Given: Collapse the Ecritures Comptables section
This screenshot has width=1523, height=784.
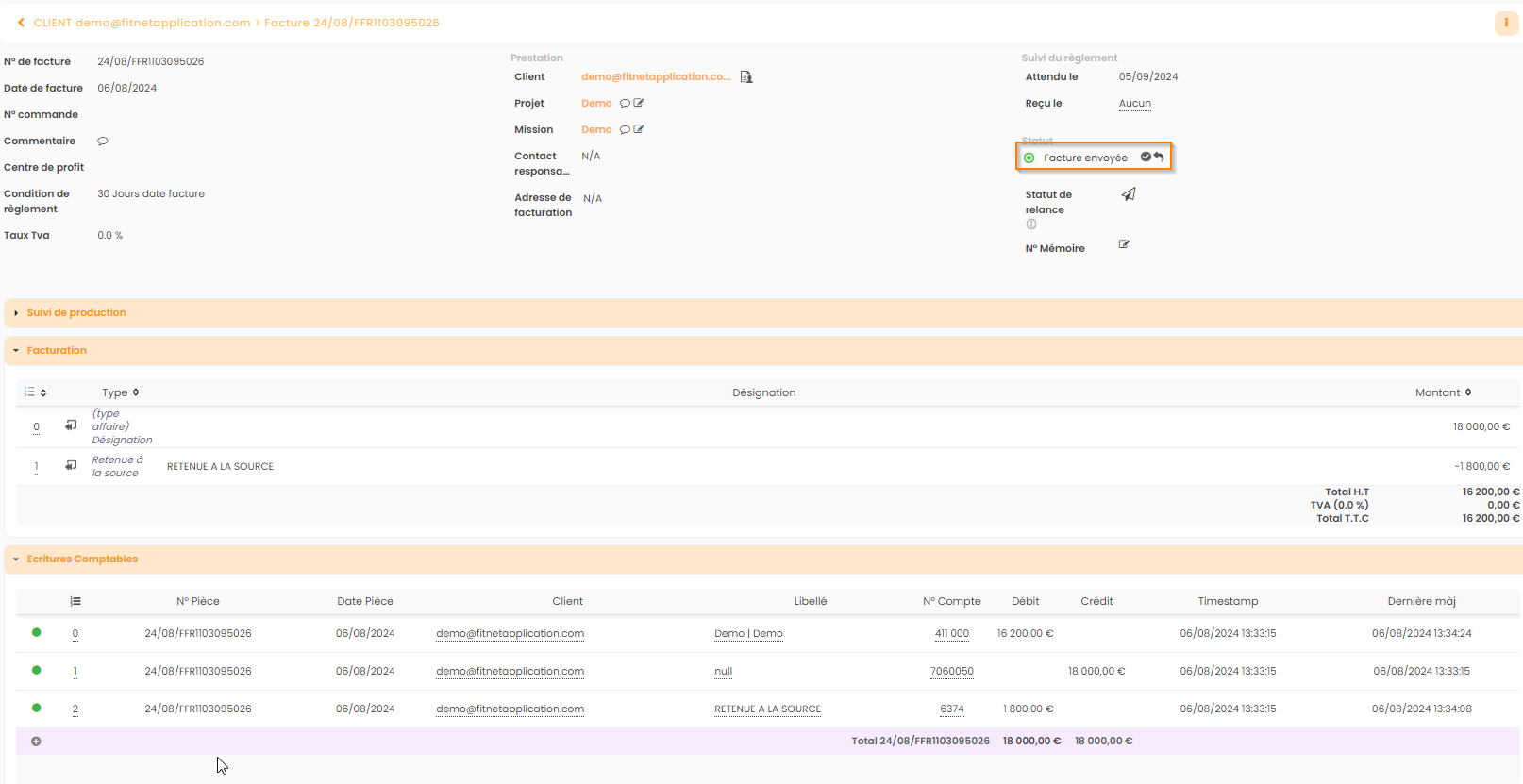Looking at the screenshot, I should (x=81, y=559).
